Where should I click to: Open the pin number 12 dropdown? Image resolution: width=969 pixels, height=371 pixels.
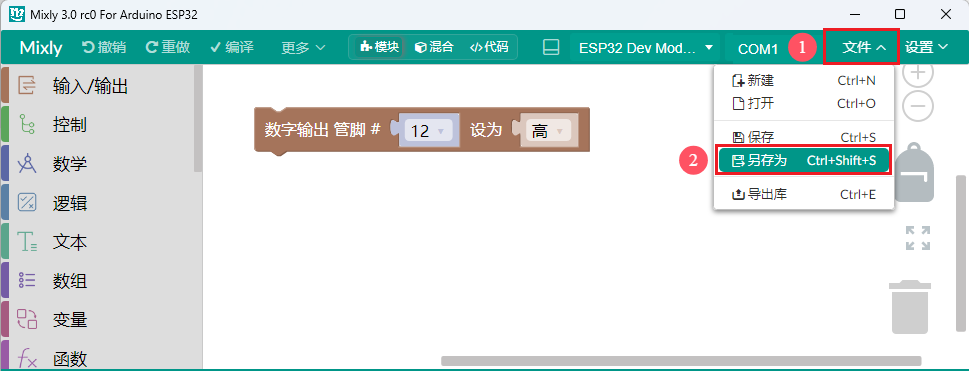point(428,130)
